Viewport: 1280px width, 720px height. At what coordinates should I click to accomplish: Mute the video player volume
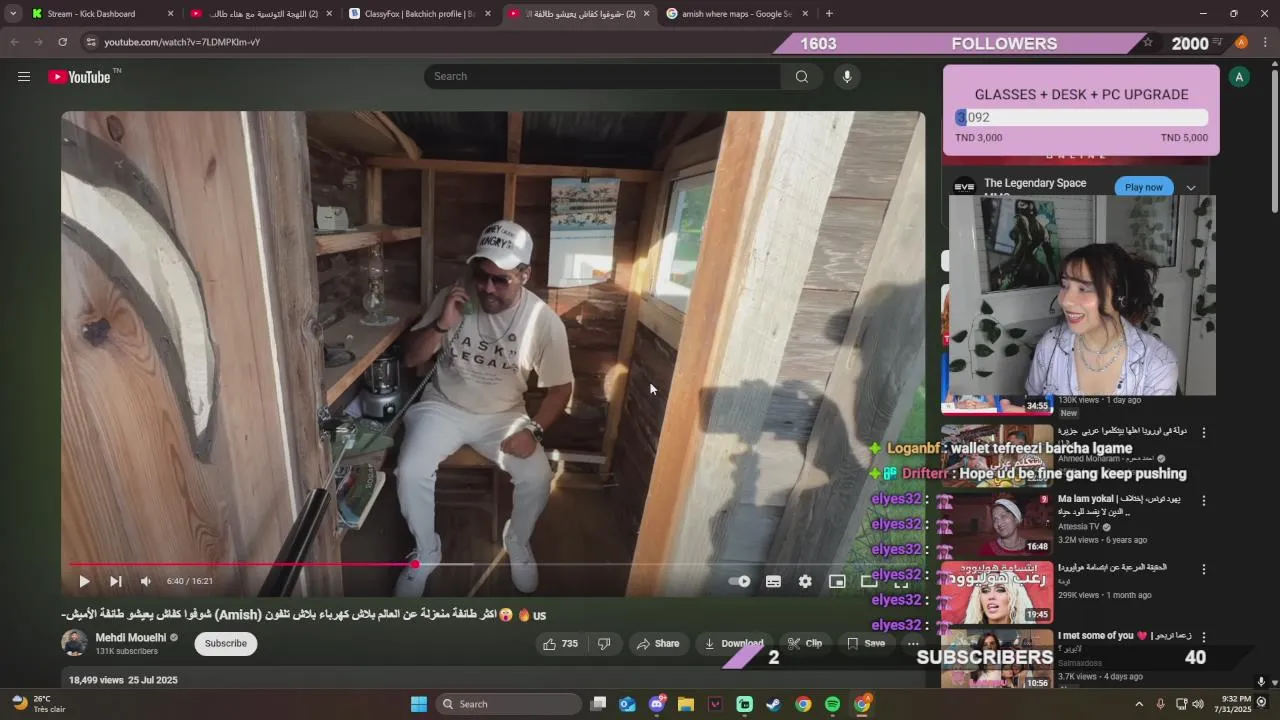click(146, 581)
